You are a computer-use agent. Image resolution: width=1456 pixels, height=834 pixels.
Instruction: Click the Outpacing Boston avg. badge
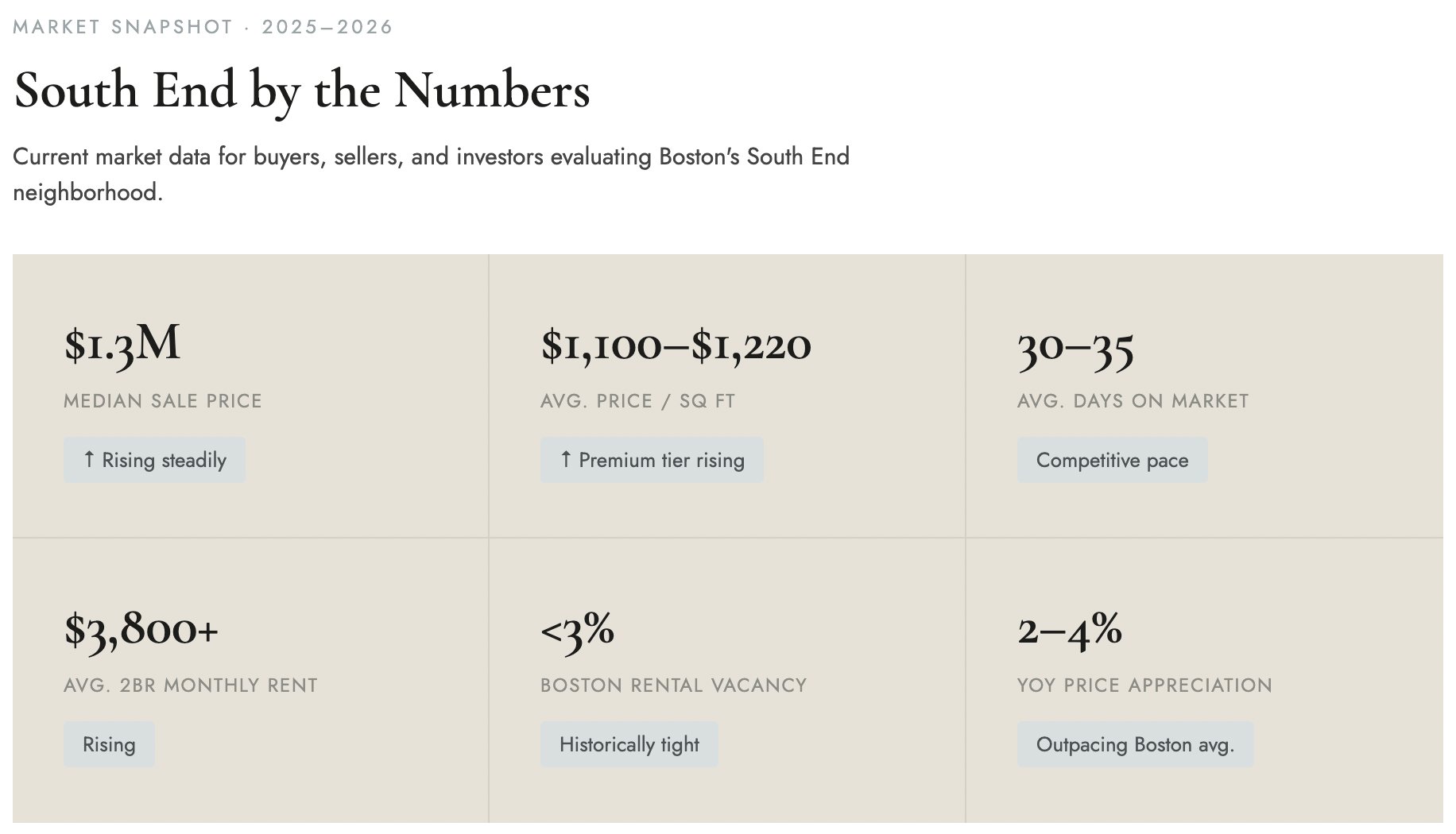tap(1135, 744)
